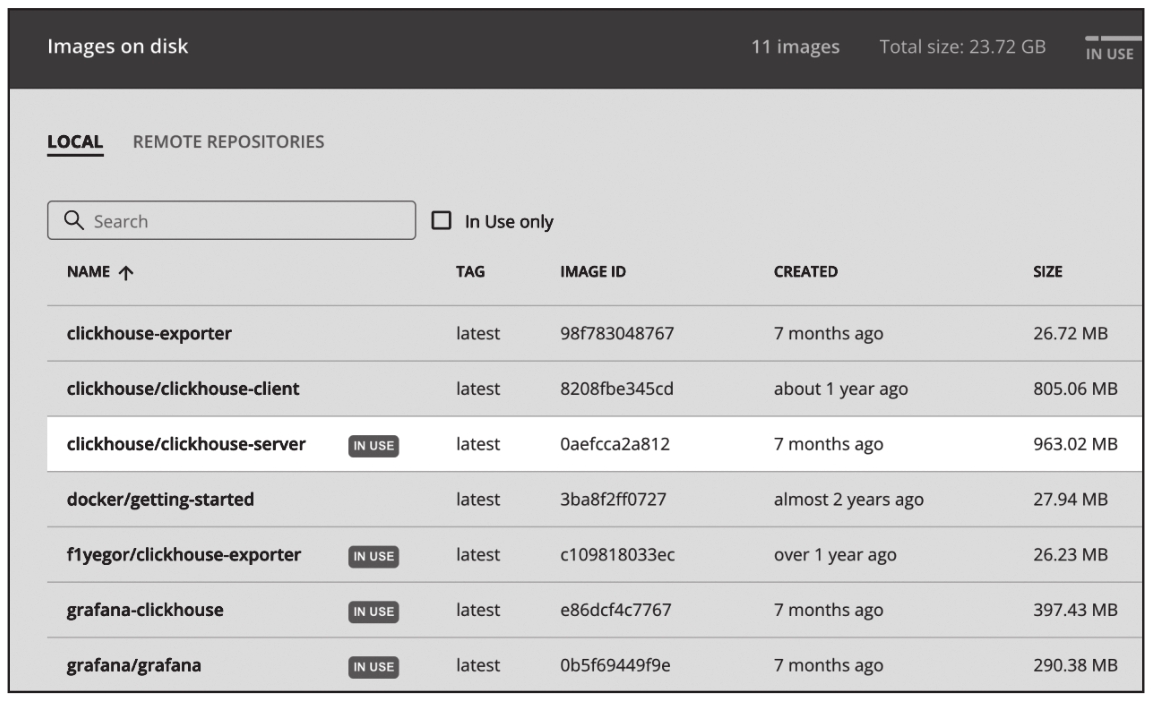Click the 805.06 MB size value
Screen dimensions: 1153x701
coord(1075,388)
